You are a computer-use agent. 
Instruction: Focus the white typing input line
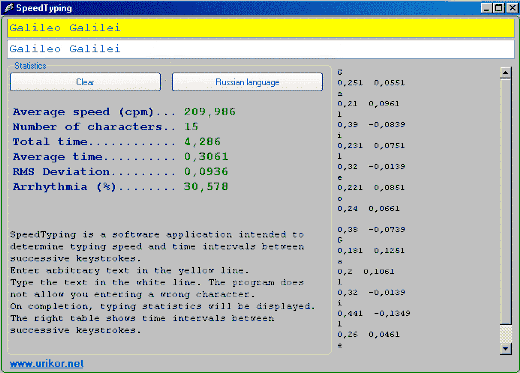tap(261, 49)
